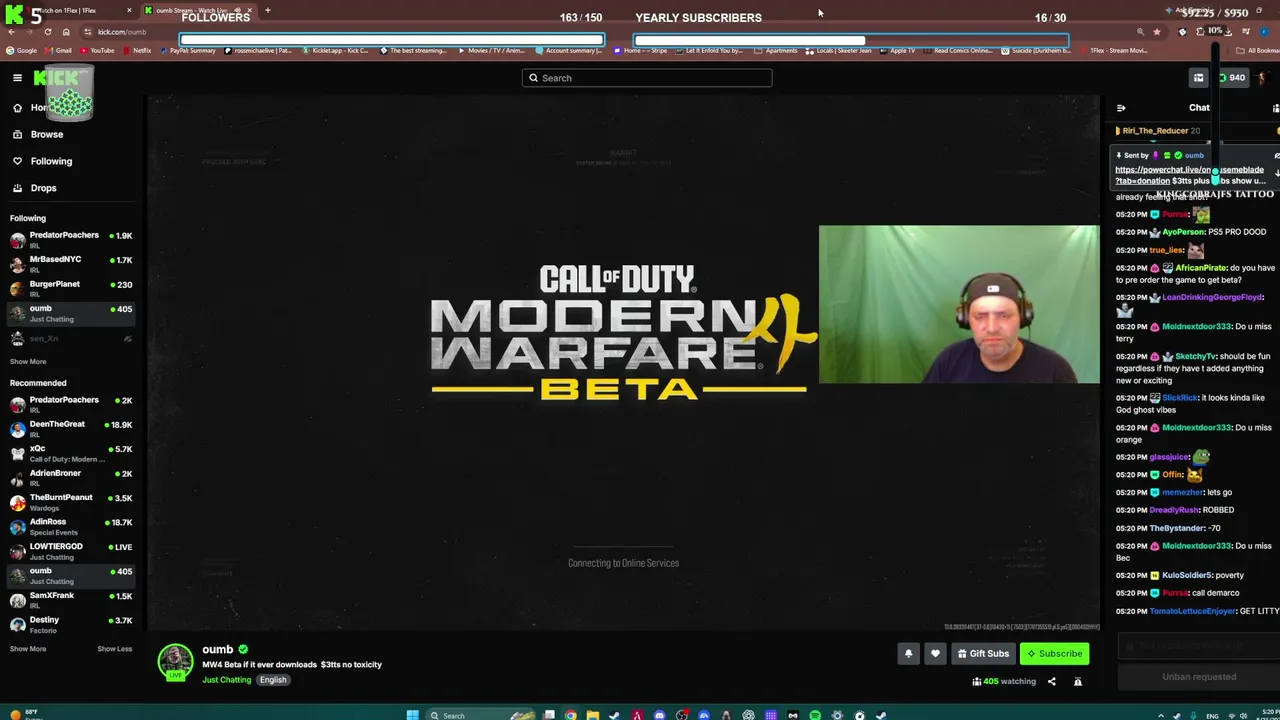Click the share stream icon

click(1051, 682)
